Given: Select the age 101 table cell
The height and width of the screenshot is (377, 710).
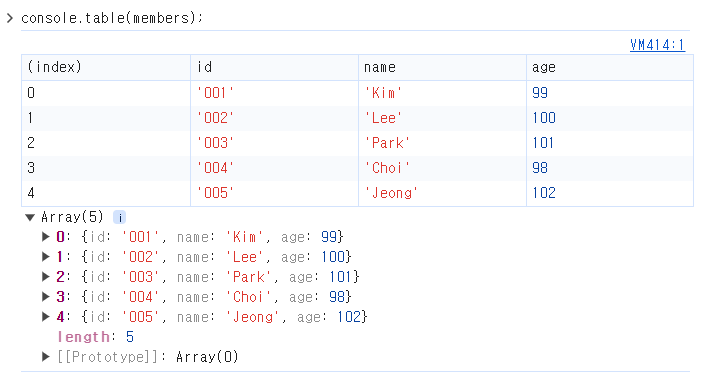Looking at the screenshot, I should [610, 143].
